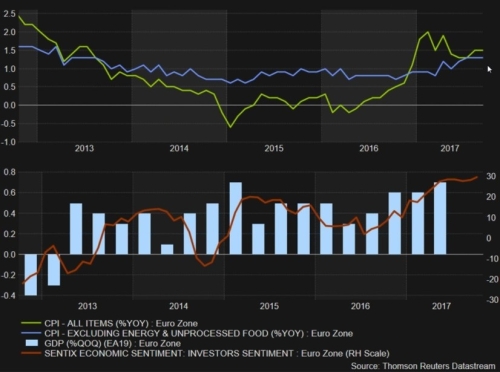Click the tallest GDP bar in early 2015

[236, 218]
